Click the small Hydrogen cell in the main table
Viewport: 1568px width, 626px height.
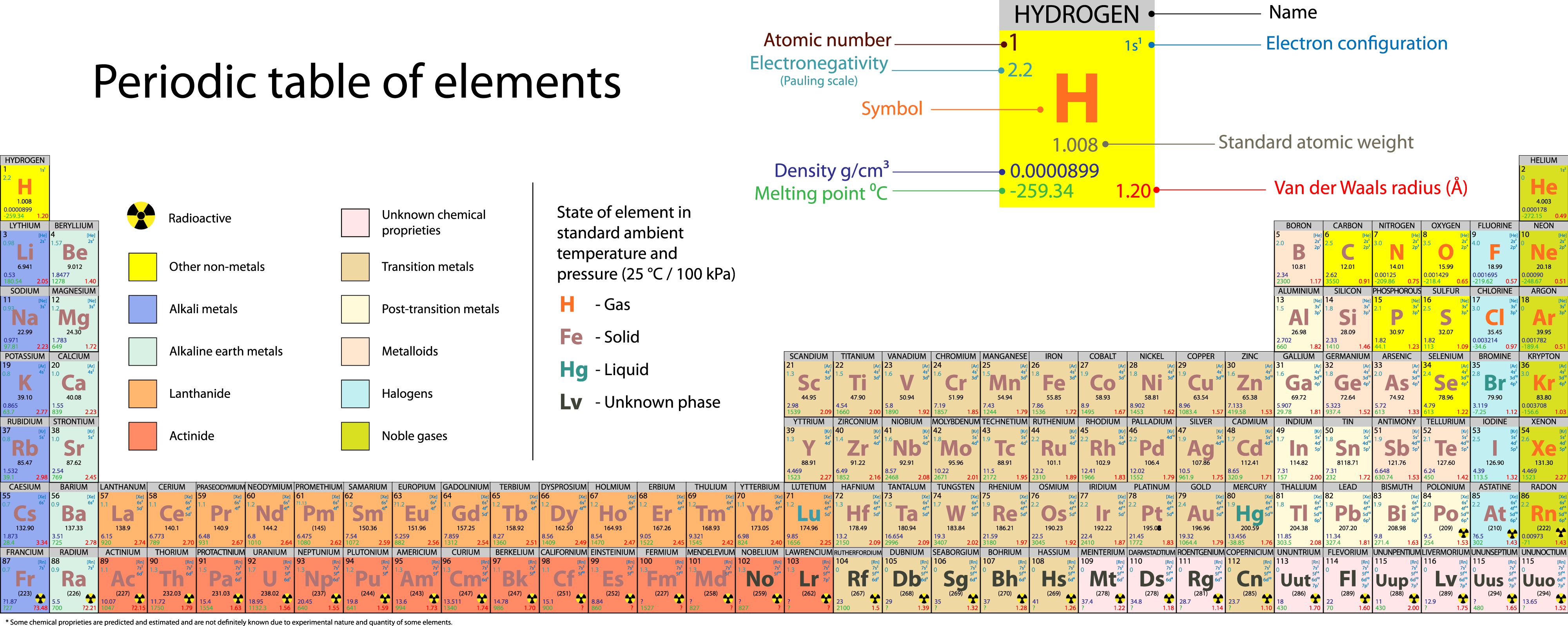click(x=24, y=187)
